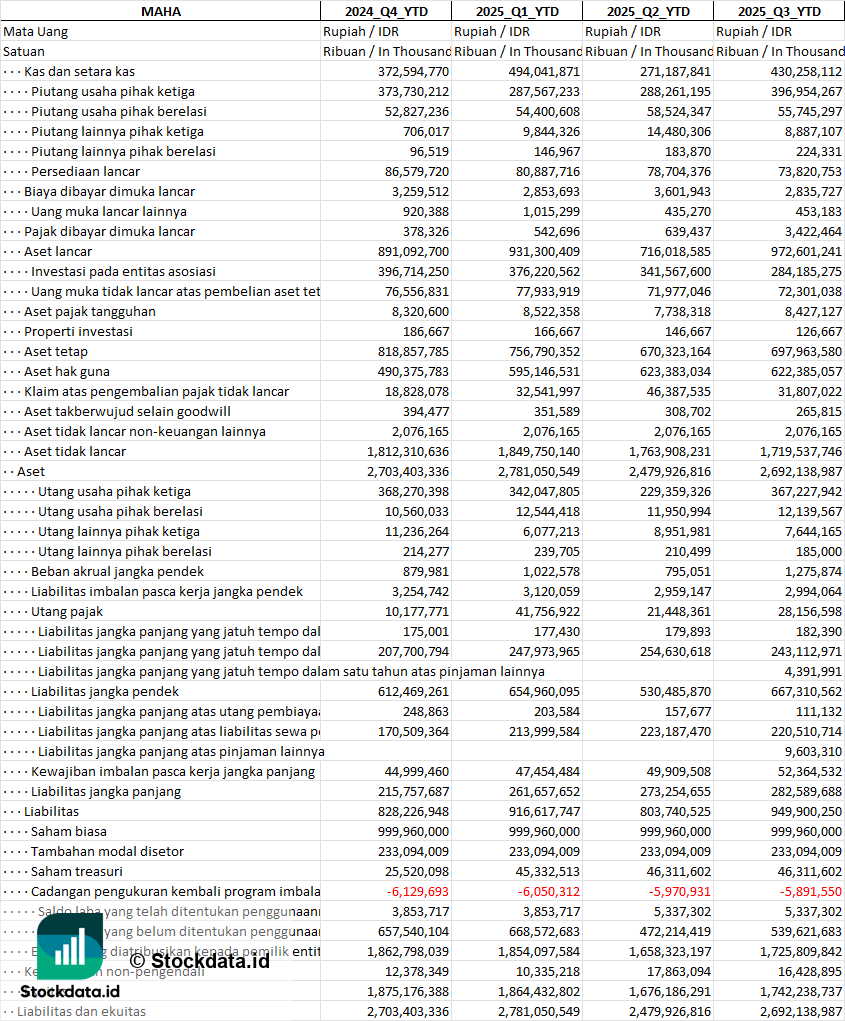Select Utang usaha pihak ketiga label
Viewport: 845px width, 1021px height.
[114, 492]
